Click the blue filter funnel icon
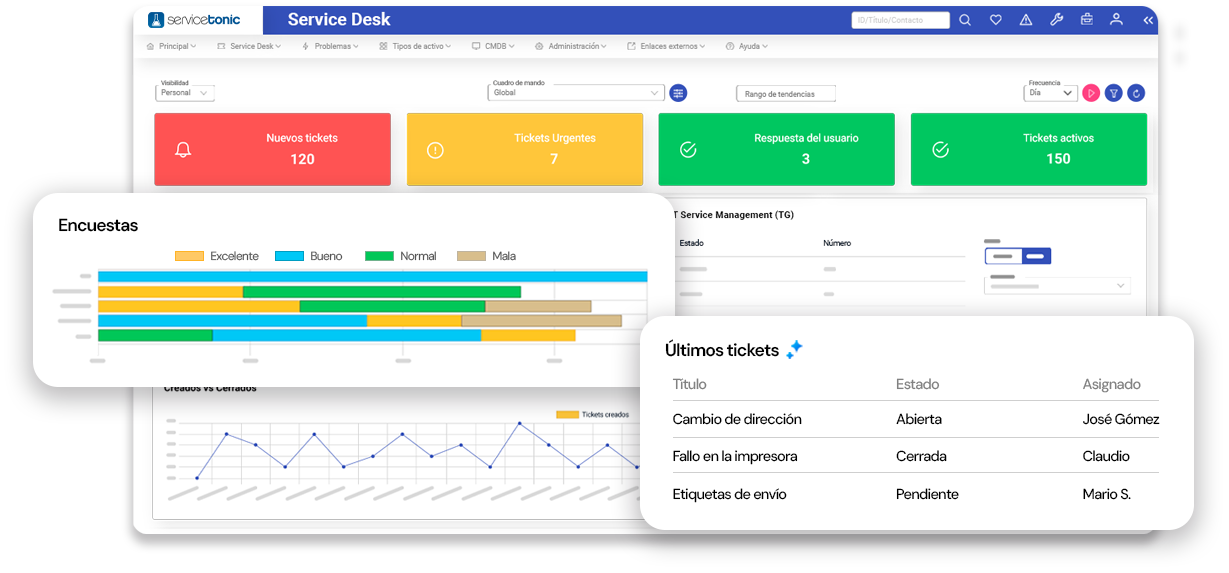The image size is (1229, 573). point(1113,93)
